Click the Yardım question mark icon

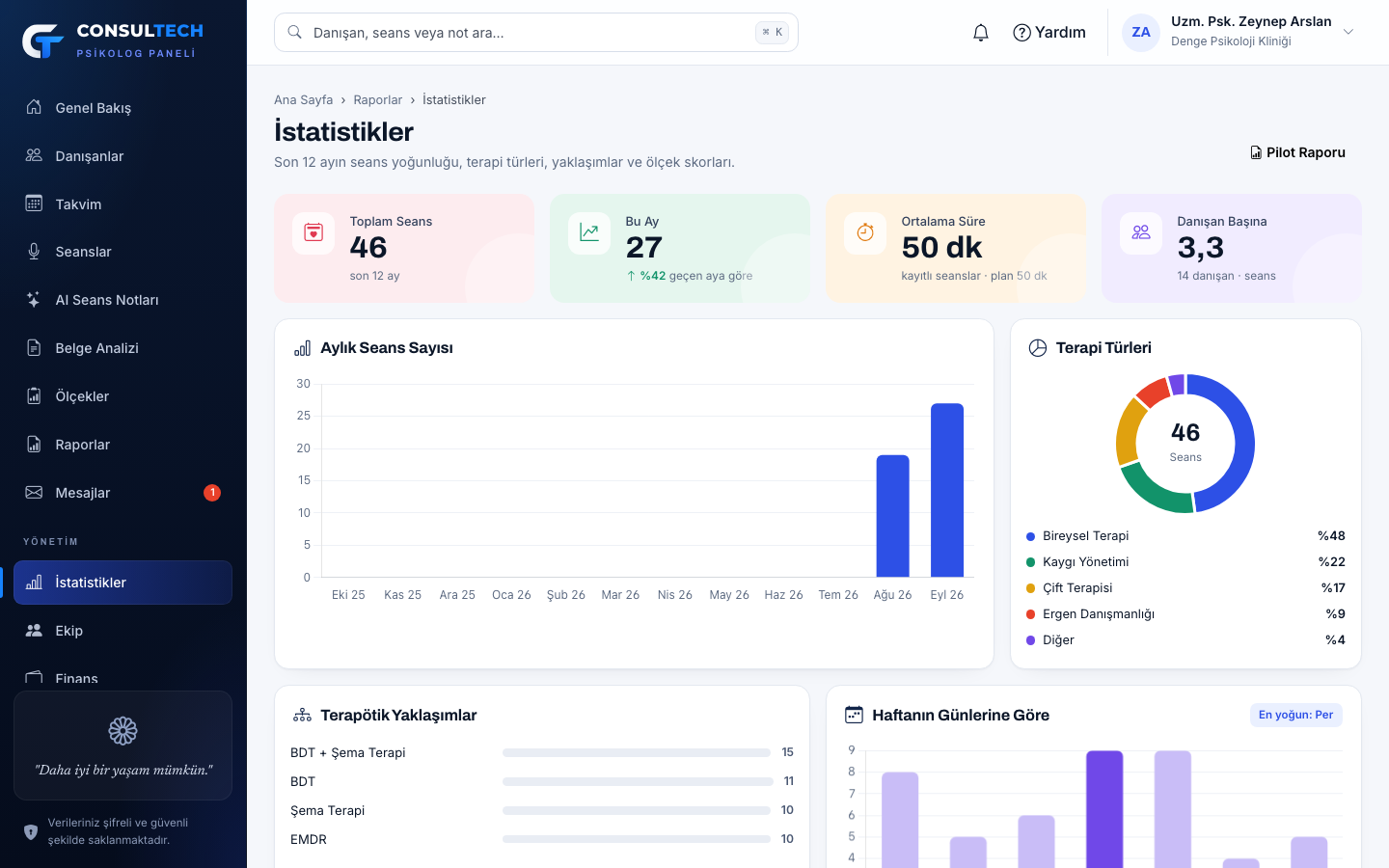1021,33
